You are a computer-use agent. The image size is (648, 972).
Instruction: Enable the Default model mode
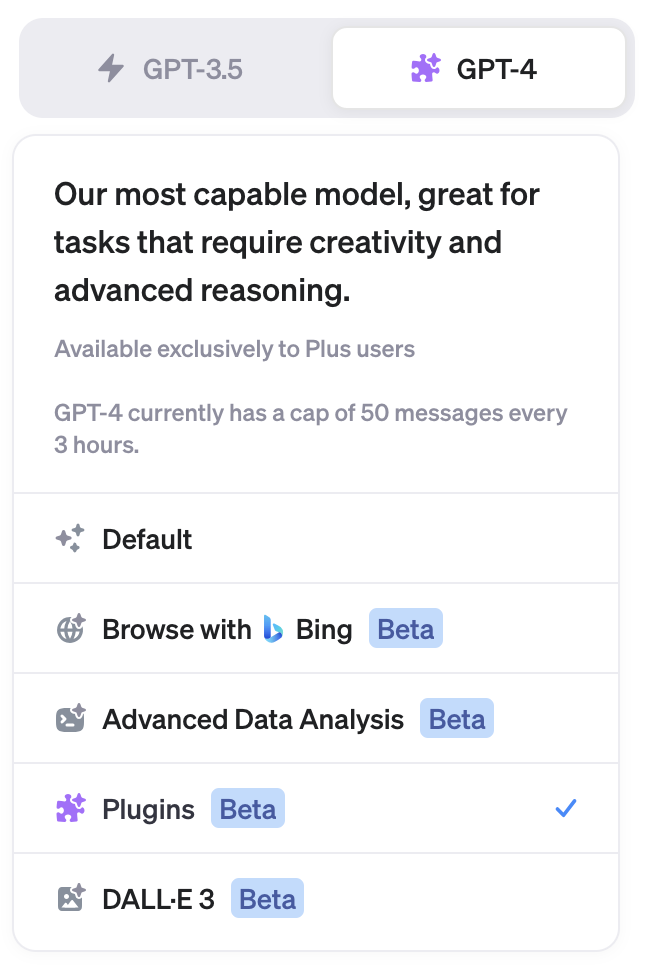click(x=147, y=539)
